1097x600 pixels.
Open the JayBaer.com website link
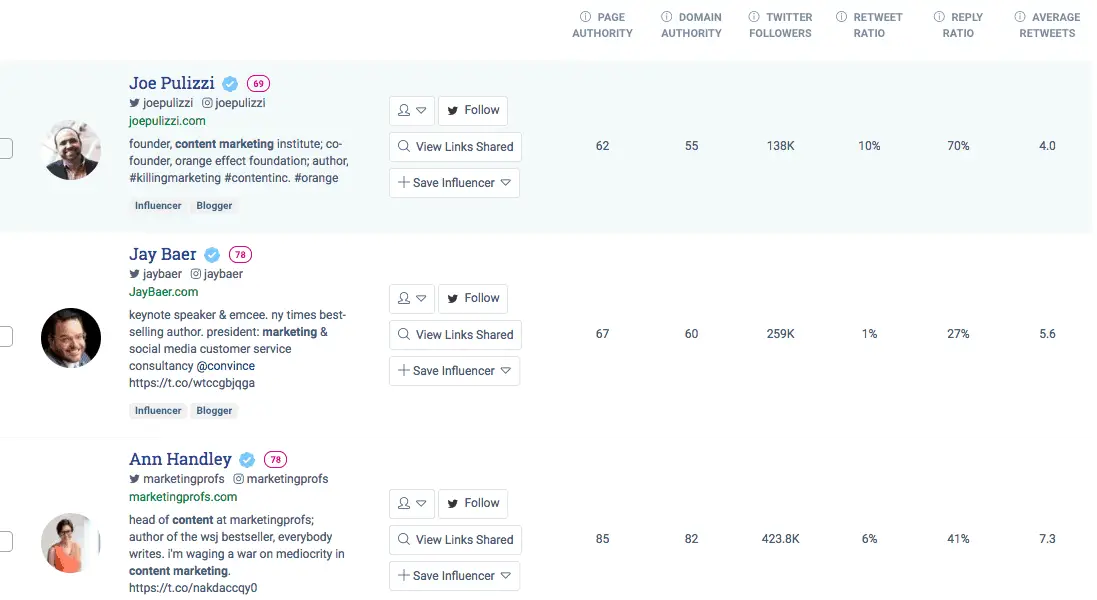click(164, 292)
